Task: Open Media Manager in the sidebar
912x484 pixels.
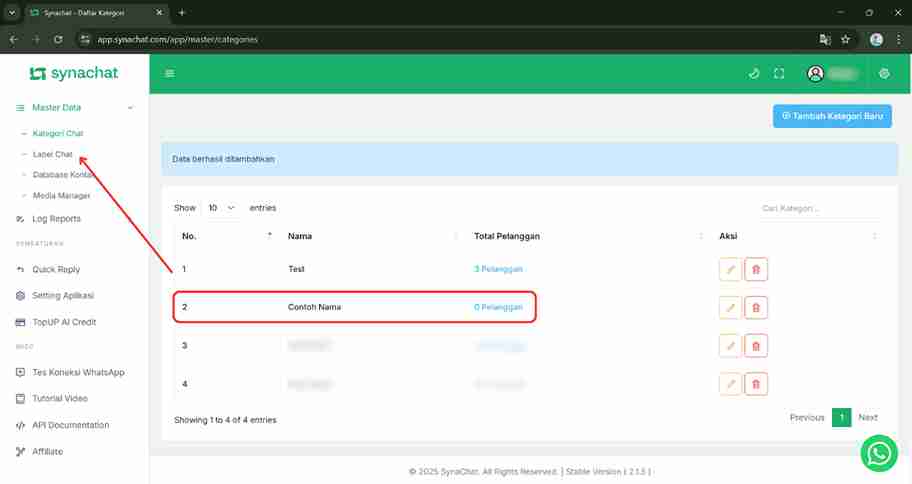Action: pyautogui.click(x=61, y=195)
